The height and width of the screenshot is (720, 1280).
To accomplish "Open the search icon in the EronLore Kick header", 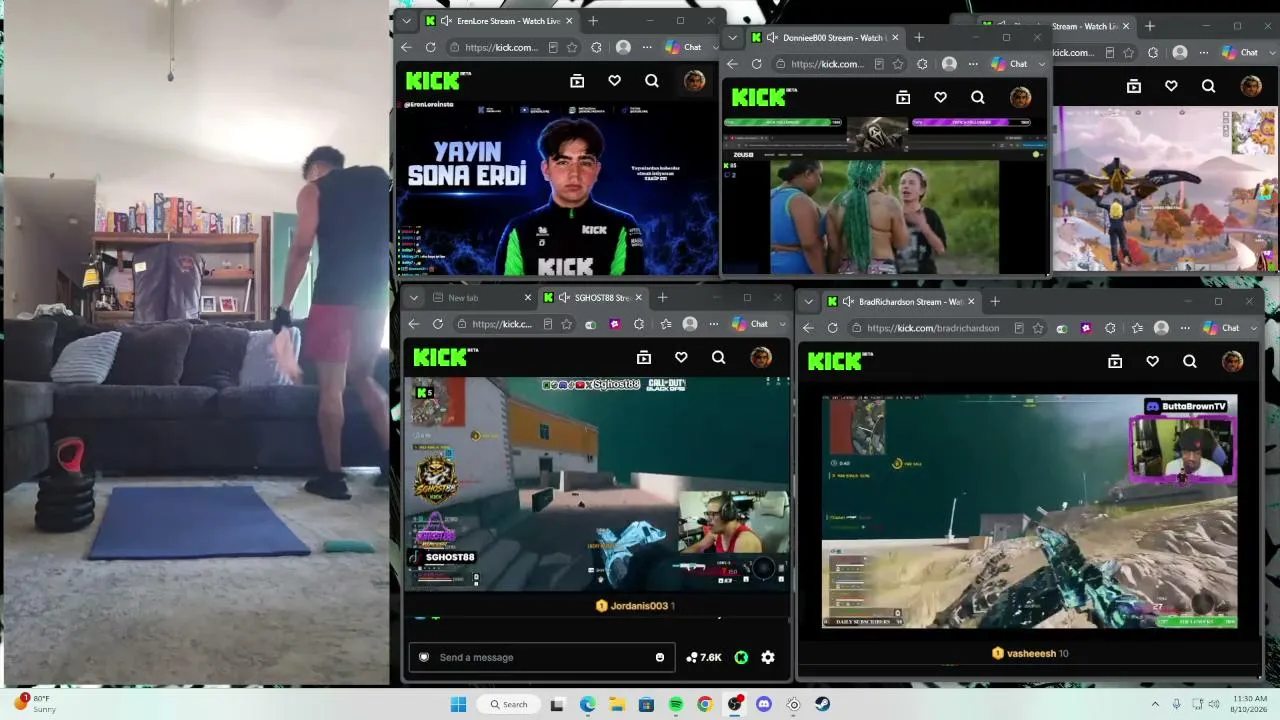I will click(652, 81).
